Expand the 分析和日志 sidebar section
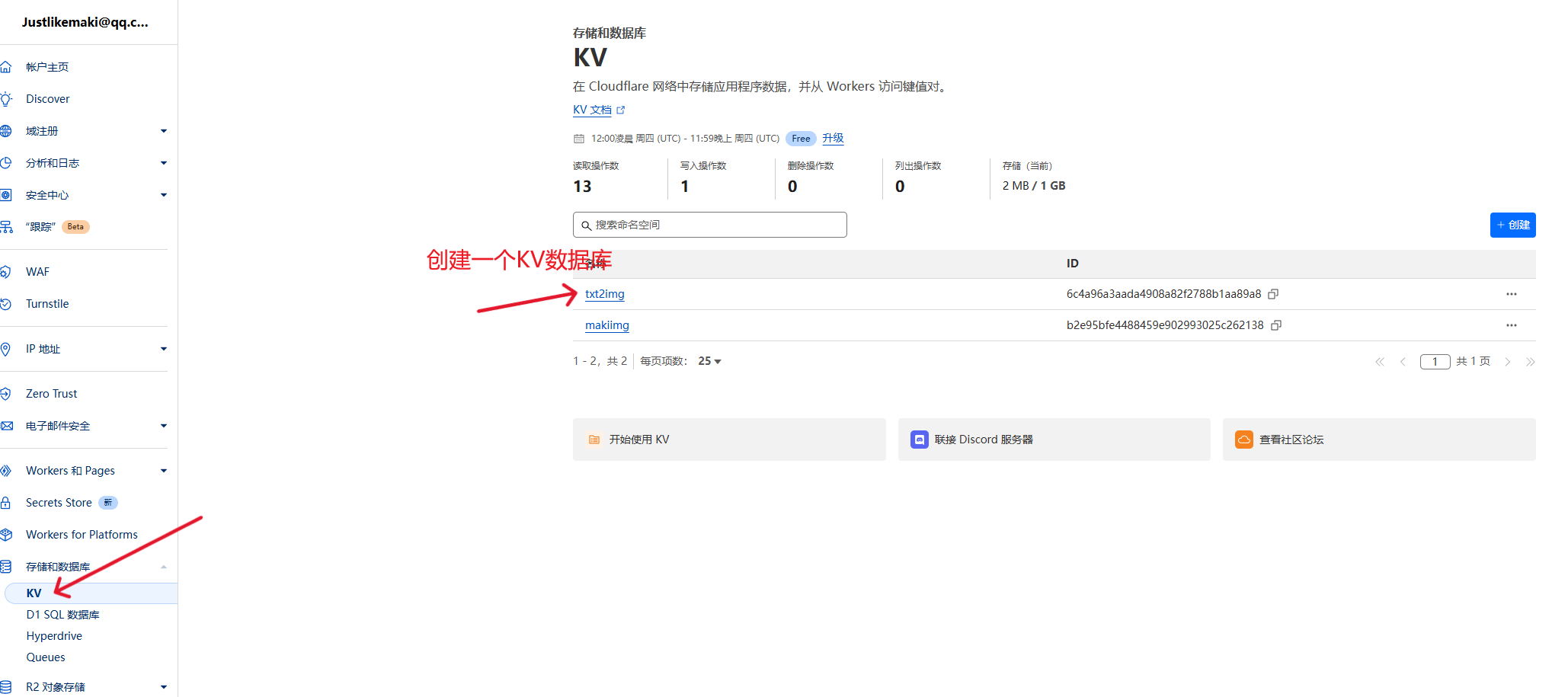Screen dimensions: 1568x697 coord(164,163)
